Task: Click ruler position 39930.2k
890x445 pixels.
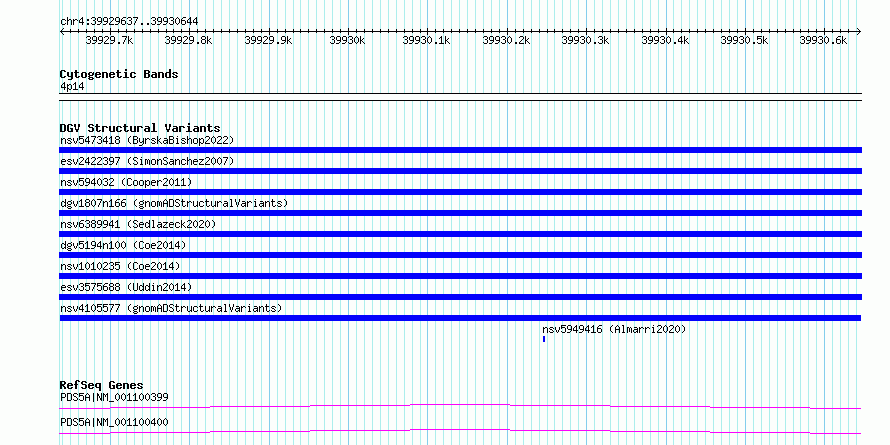Action: (x=506, y=40)
